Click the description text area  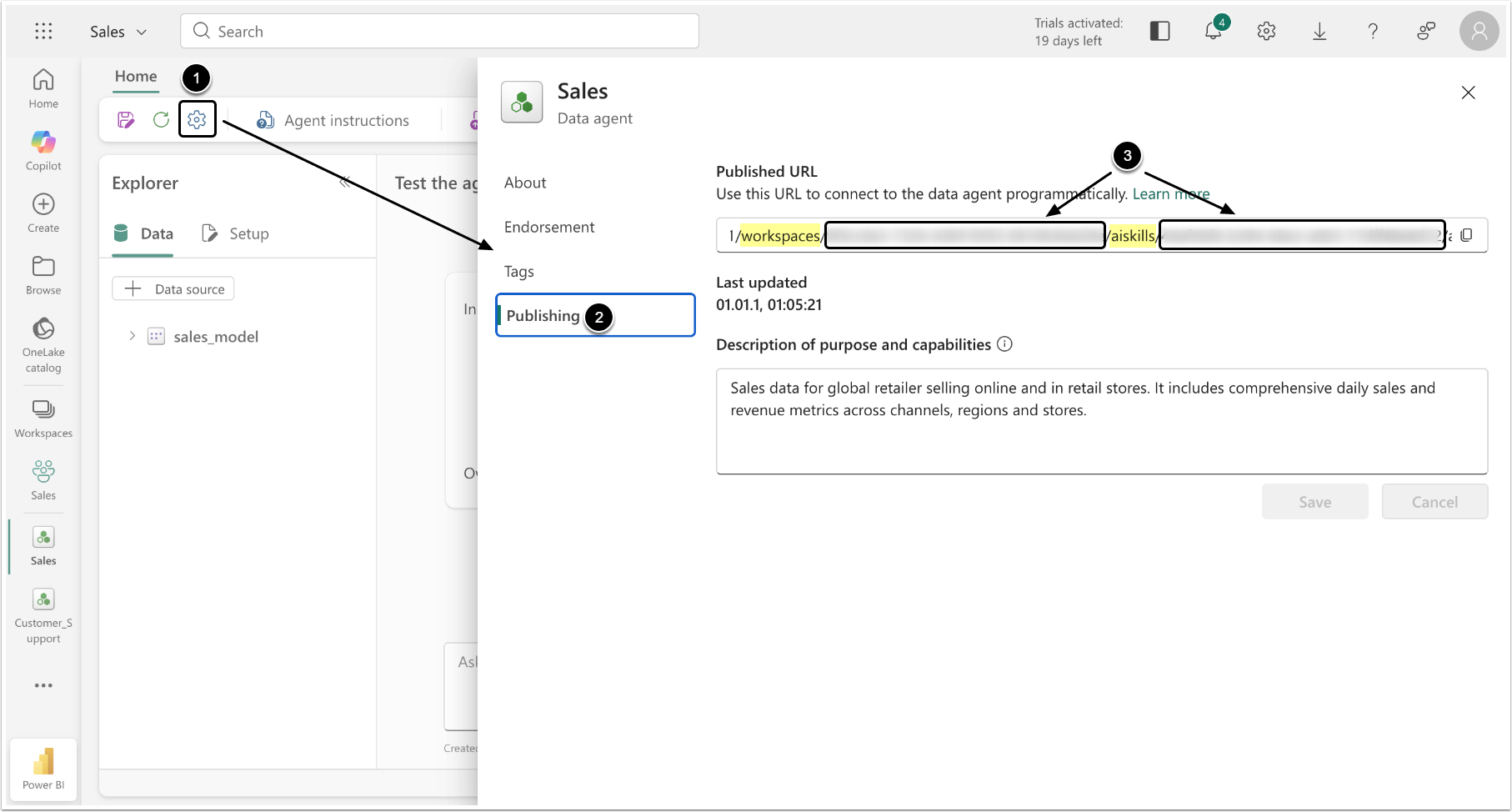click(1102, 422)
